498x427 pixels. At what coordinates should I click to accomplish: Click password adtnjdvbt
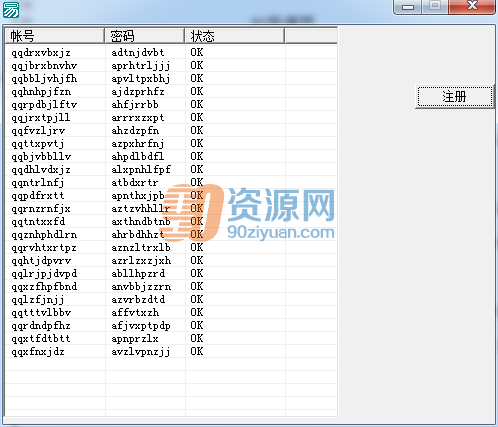138,53
